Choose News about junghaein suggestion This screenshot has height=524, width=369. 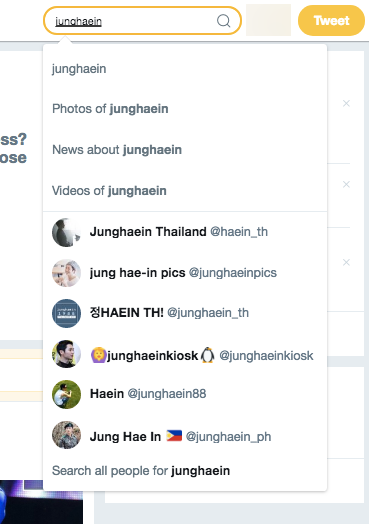click(x=185, y=150)
